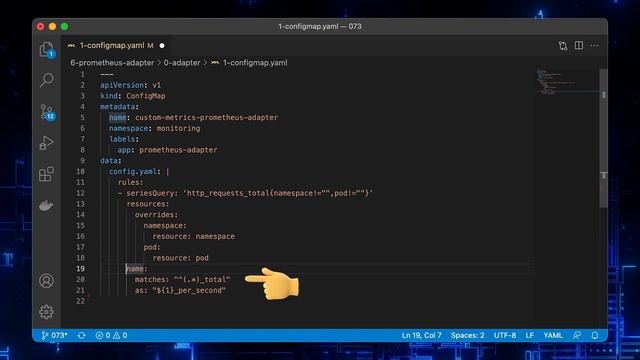Click the window title 1-configmap.yaml — 073
640x360 pixels.
pyautogui.click(x=320, y=27)
